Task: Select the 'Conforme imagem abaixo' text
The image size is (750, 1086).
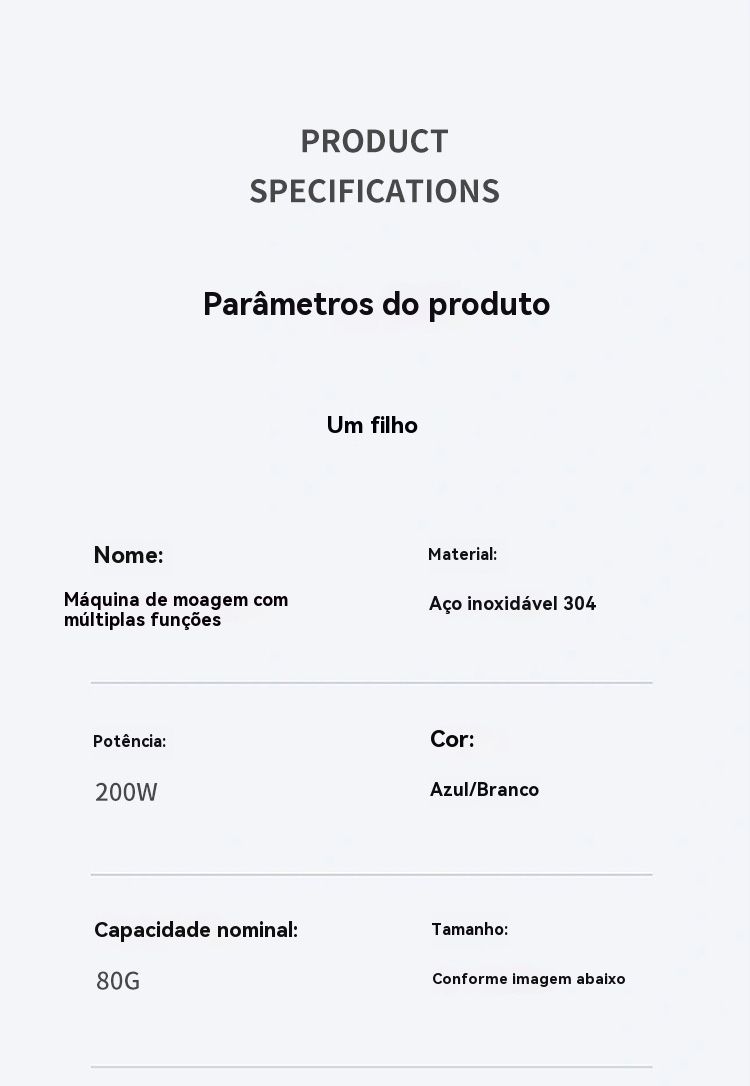Action: pos(528,979)
